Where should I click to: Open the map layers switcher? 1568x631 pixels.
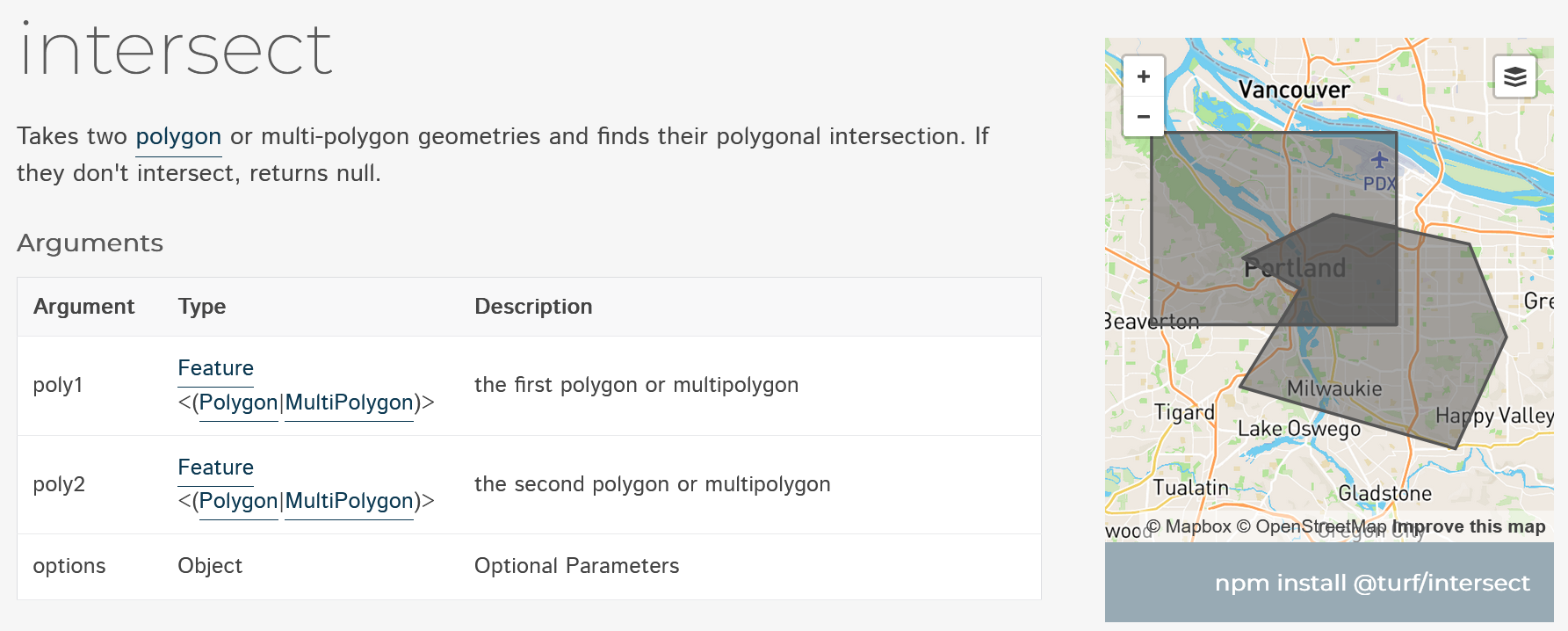[x=1514, y=76]
